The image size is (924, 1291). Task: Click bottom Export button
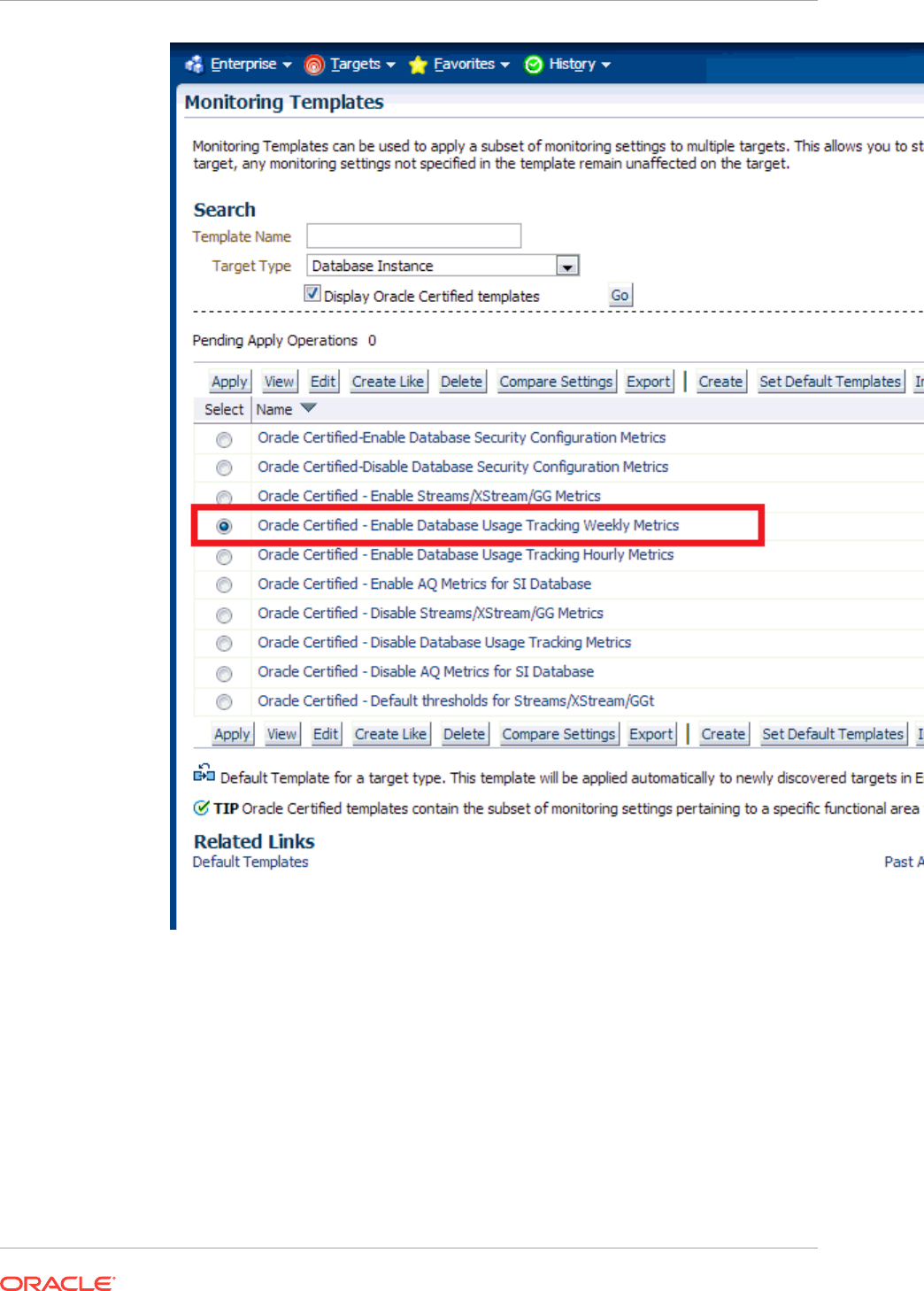[651, 734]
